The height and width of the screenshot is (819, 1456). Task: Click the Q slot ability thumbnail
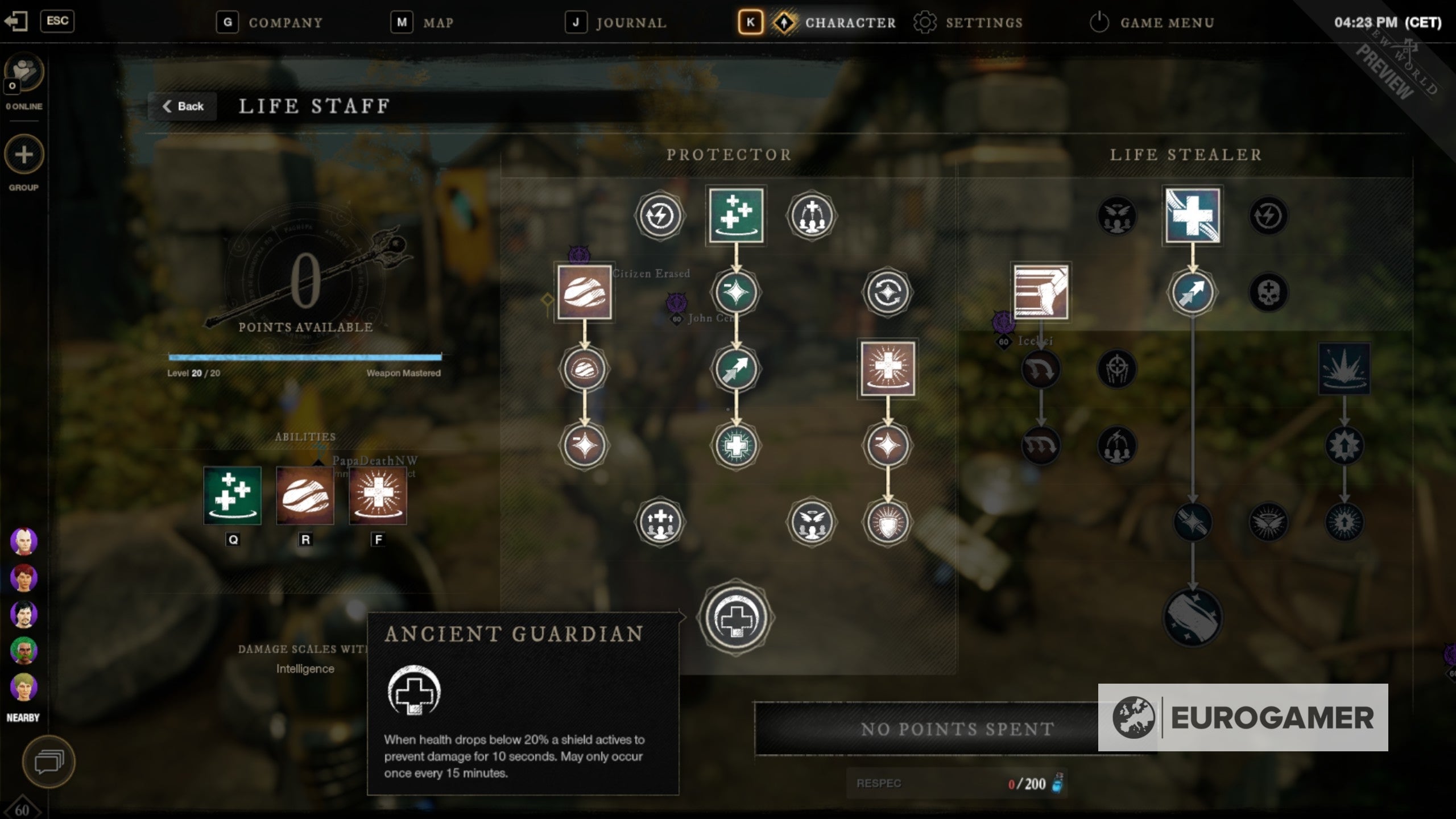[233, 495]
